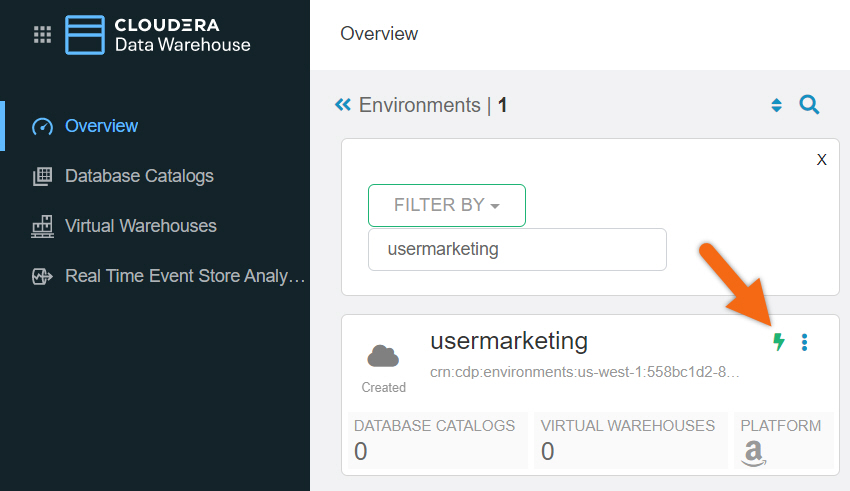This screenshot has width=850, height=491.
Task: Click the usermarketing cloud status icon
Action: point(383,357)
